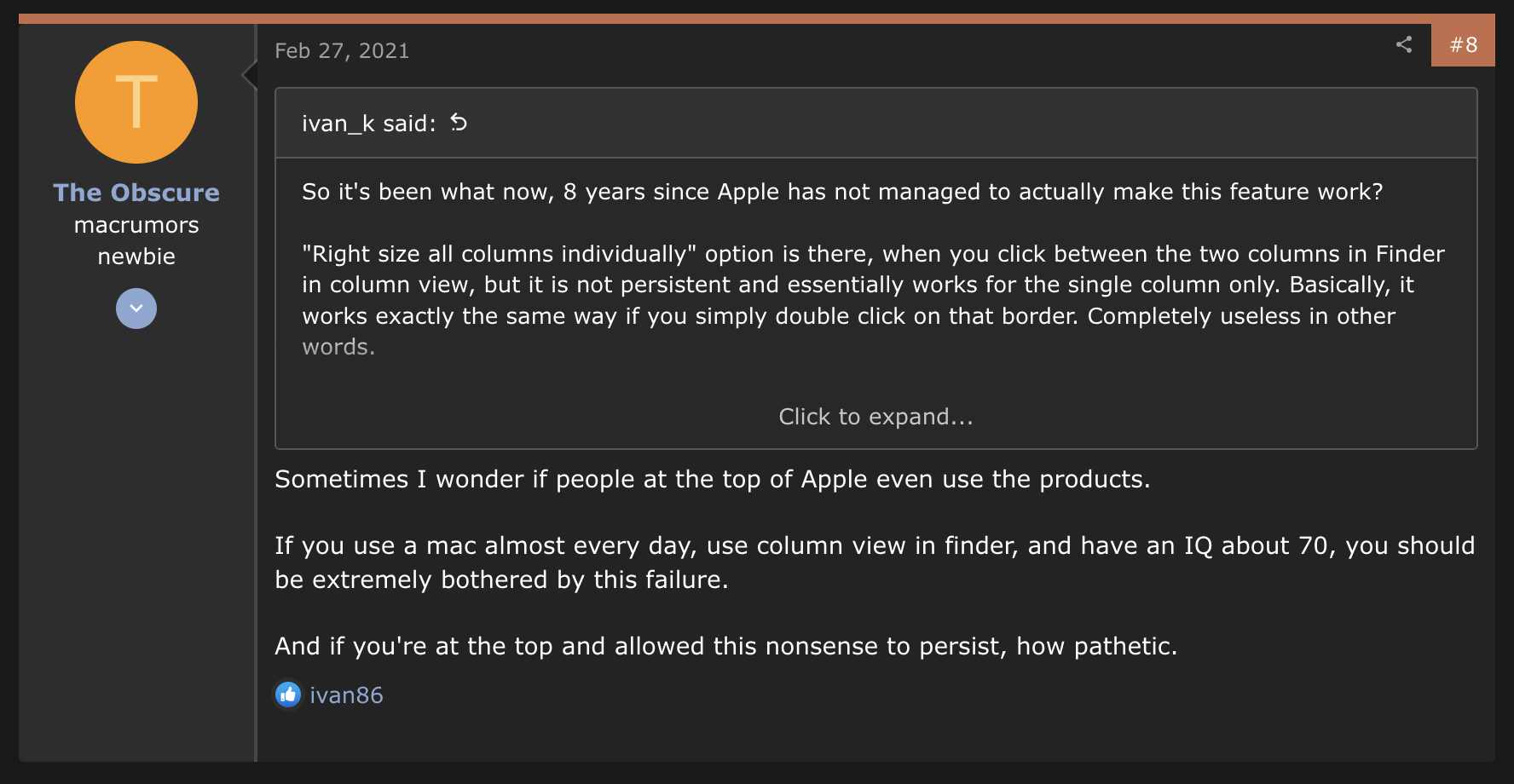This screenshot has height=784, width=1514.
Task: Click the faded quoted word "words."
Action: 338,347
